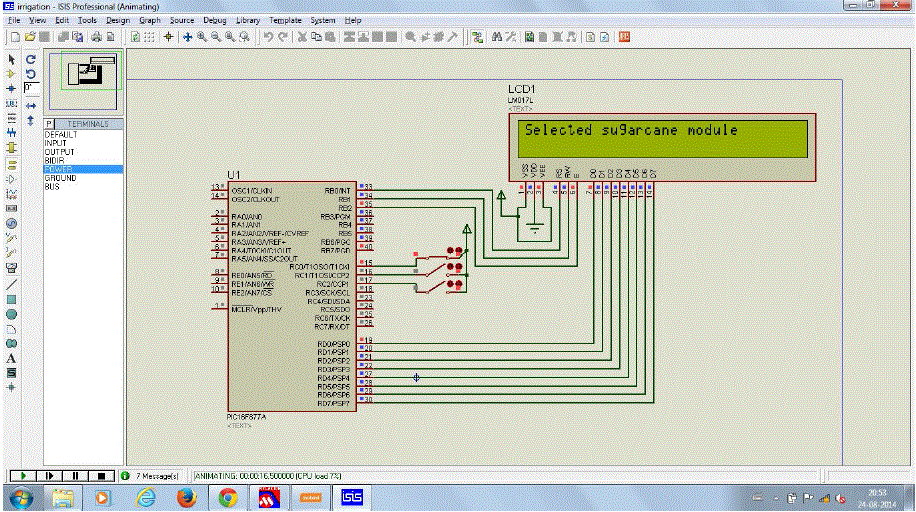Toggle the grid display icon
916x512 pixels.
[151, 37]
